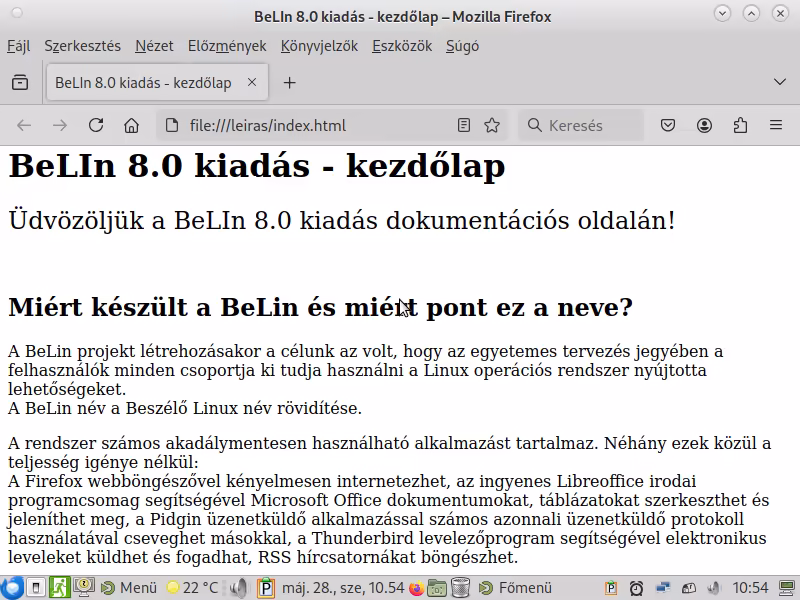Click the 22 °C weather applet
Image resolution: width=800 pixels, height=600 pixels.
coord(192,588)
